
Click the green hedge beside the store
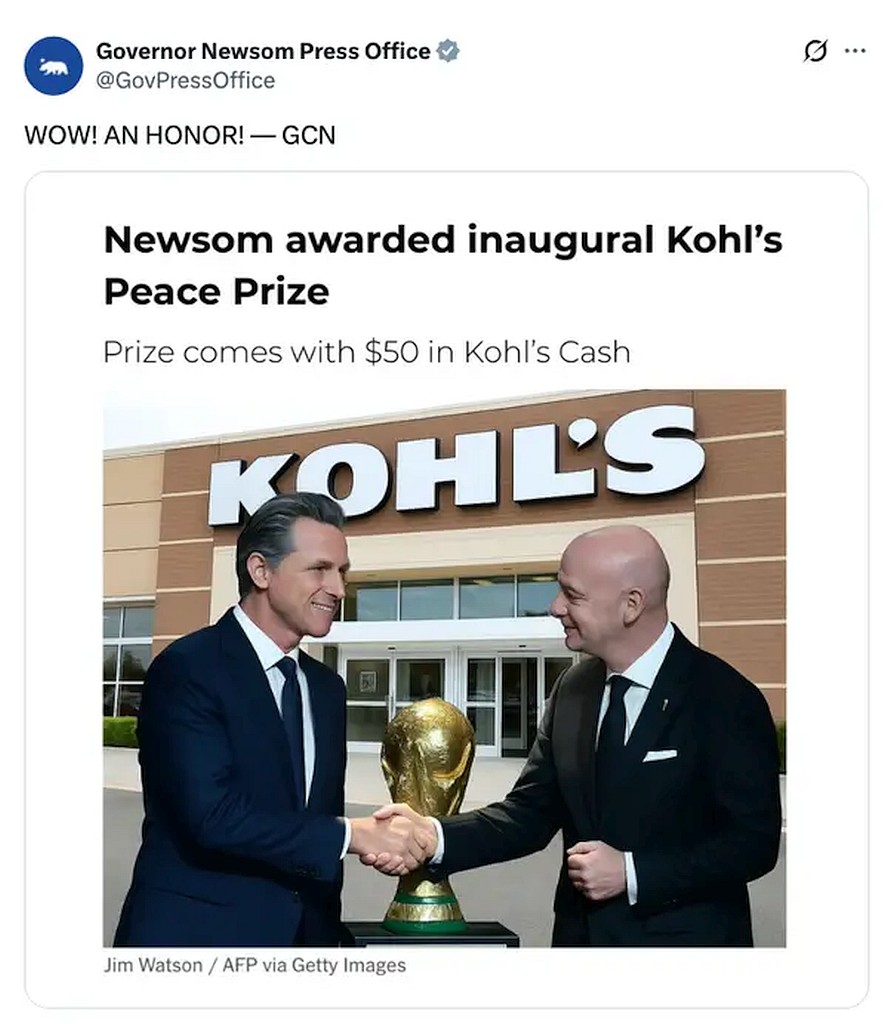(120, 732)
